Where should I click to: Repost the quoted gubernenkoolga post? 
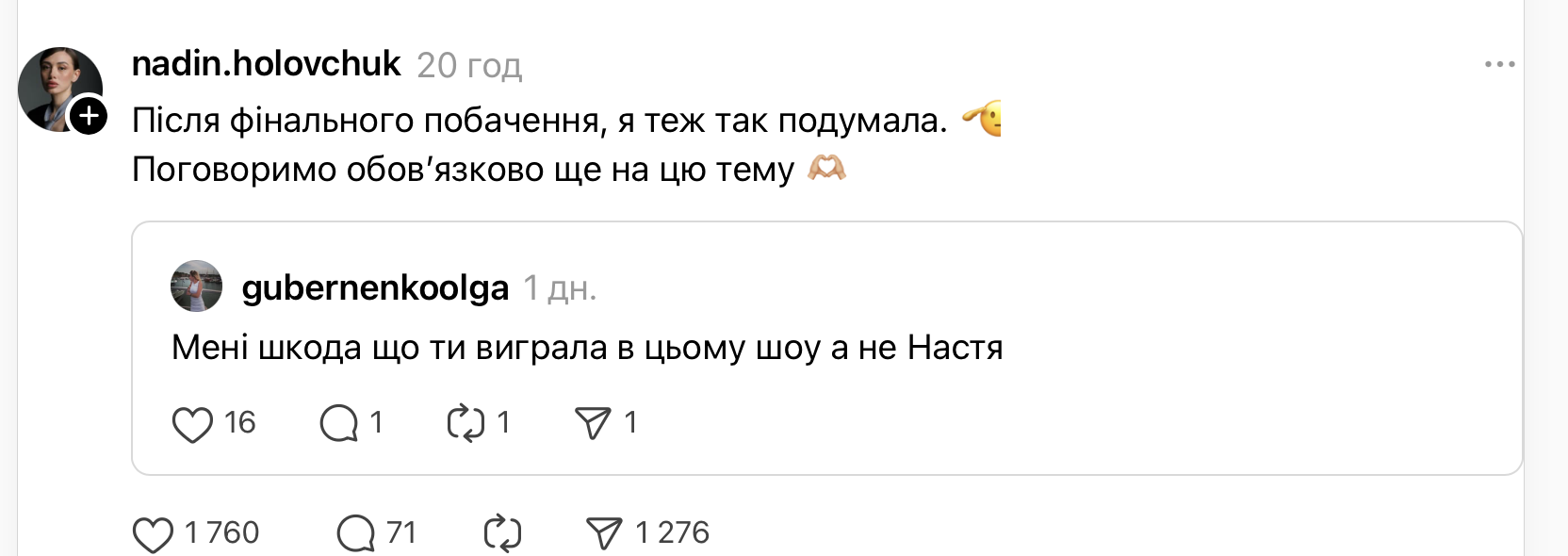(x=465, y=424)
